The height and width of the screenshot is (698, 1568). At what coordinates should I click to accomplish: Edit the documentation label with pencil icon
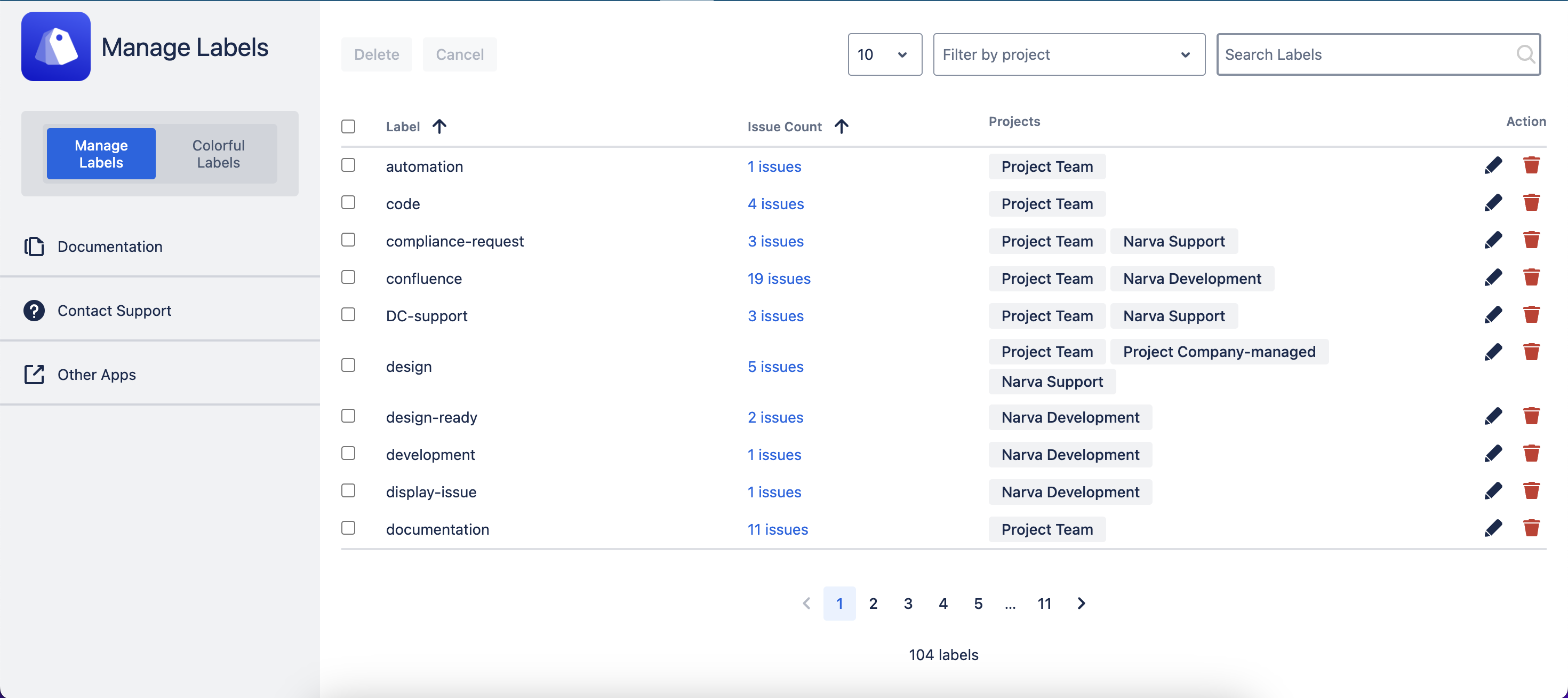(x=1494, y=528)
